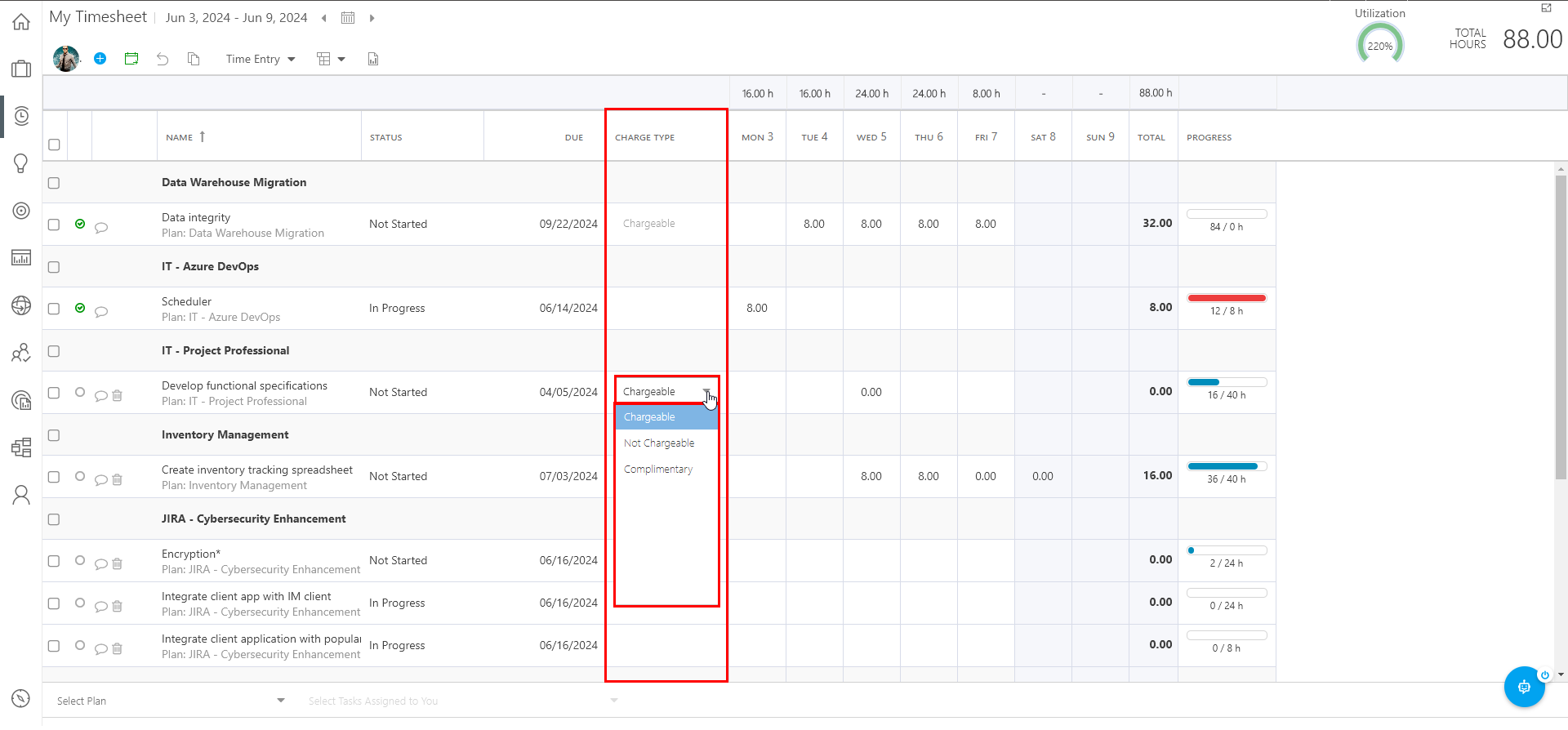
Task: Toggle the select-all header checkbox
Action: click(54, 145)
